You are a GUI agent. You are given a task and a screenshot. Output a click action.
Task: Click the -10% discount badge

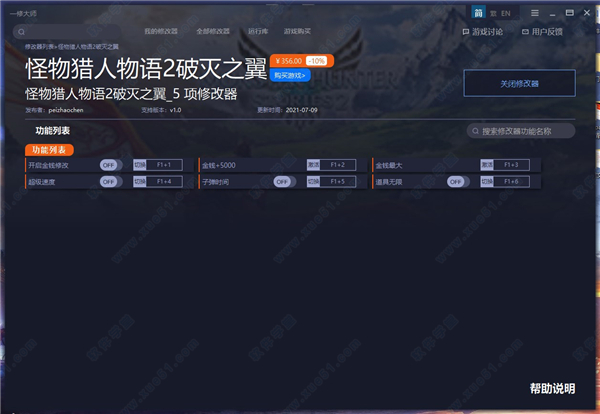pos(316,61)
